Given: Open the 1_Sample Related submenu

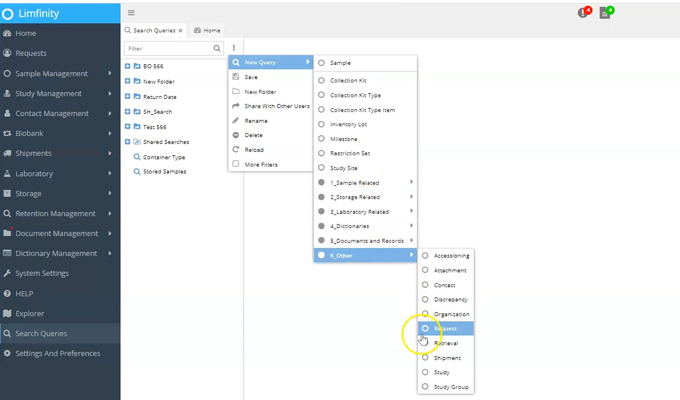Looking at the screenshot, I should (x=365, y=183).
